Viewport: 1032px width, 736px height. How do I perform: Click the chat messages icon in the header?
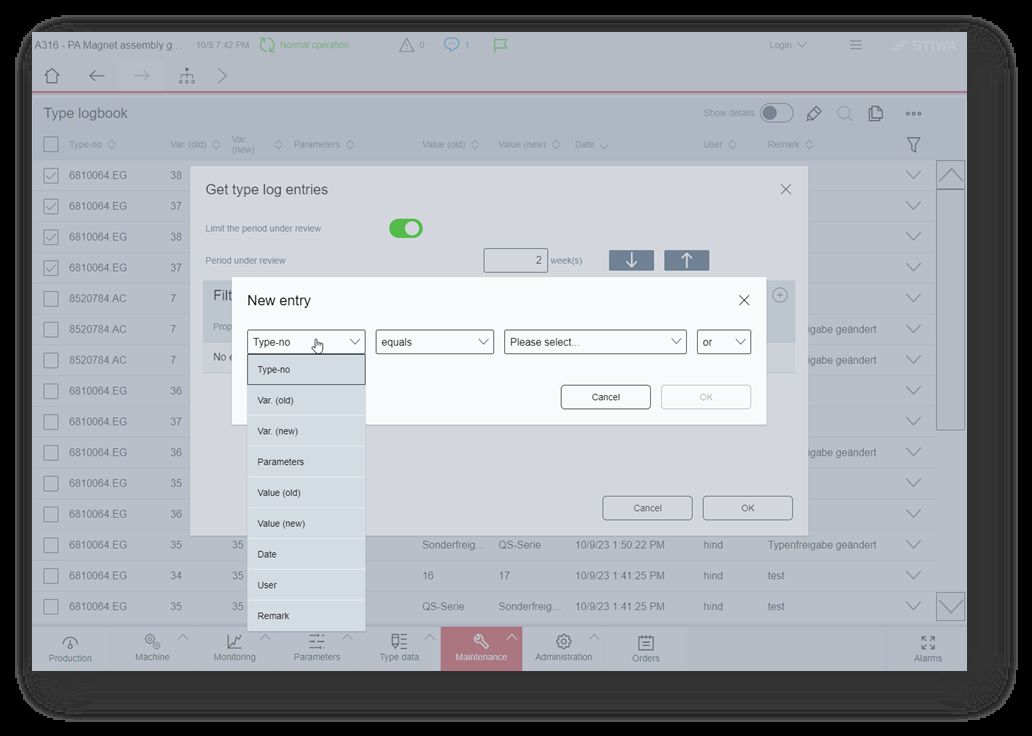[452, 45]
